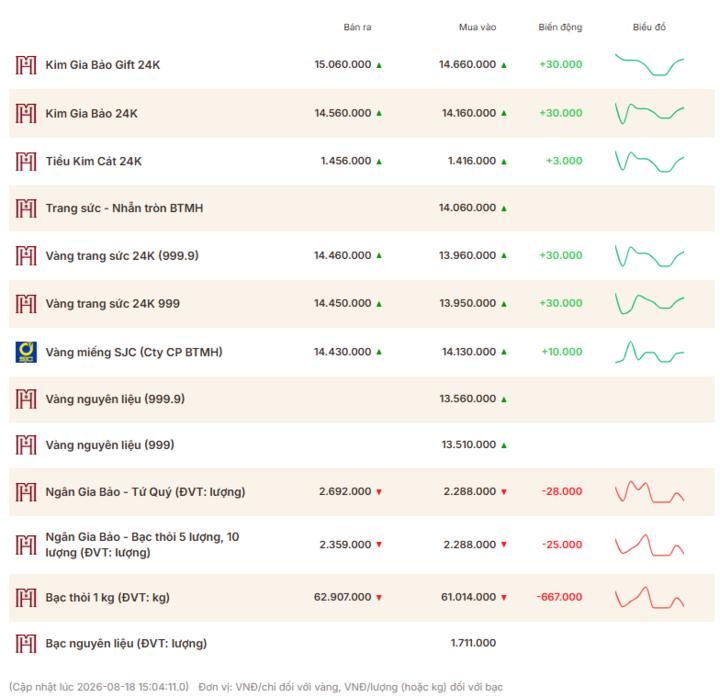Click the green up arrow next to 15.060.000
Image resolution: width=720 pixels, height=697 pixels.
(x=379, y=65)
